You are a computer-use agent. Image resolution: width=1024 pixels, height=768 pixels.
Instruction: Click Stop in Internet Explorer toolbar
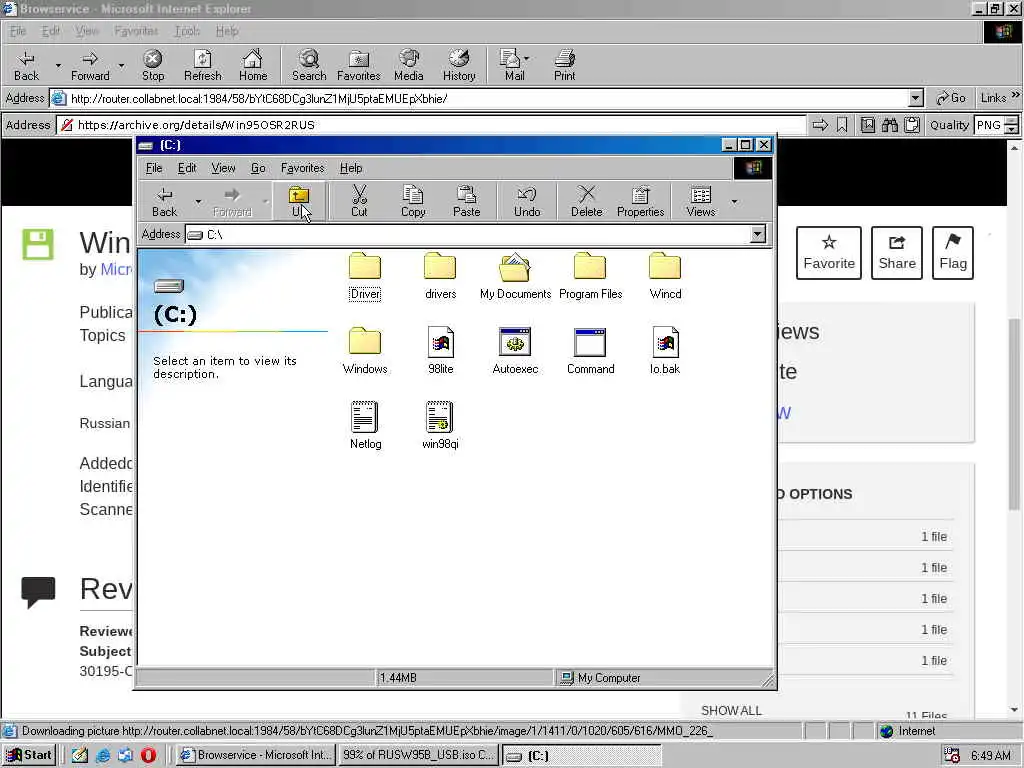153,65
